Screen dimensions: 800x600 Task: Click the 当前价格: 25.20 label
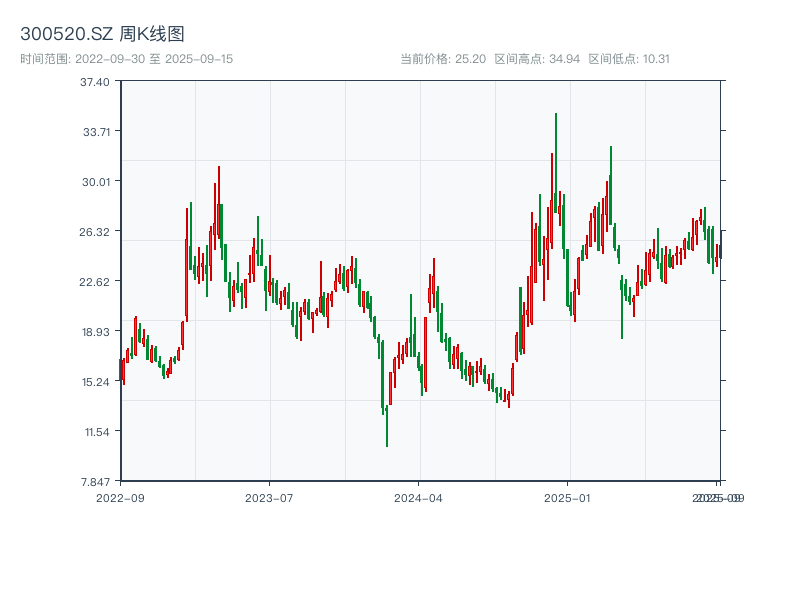443,59
